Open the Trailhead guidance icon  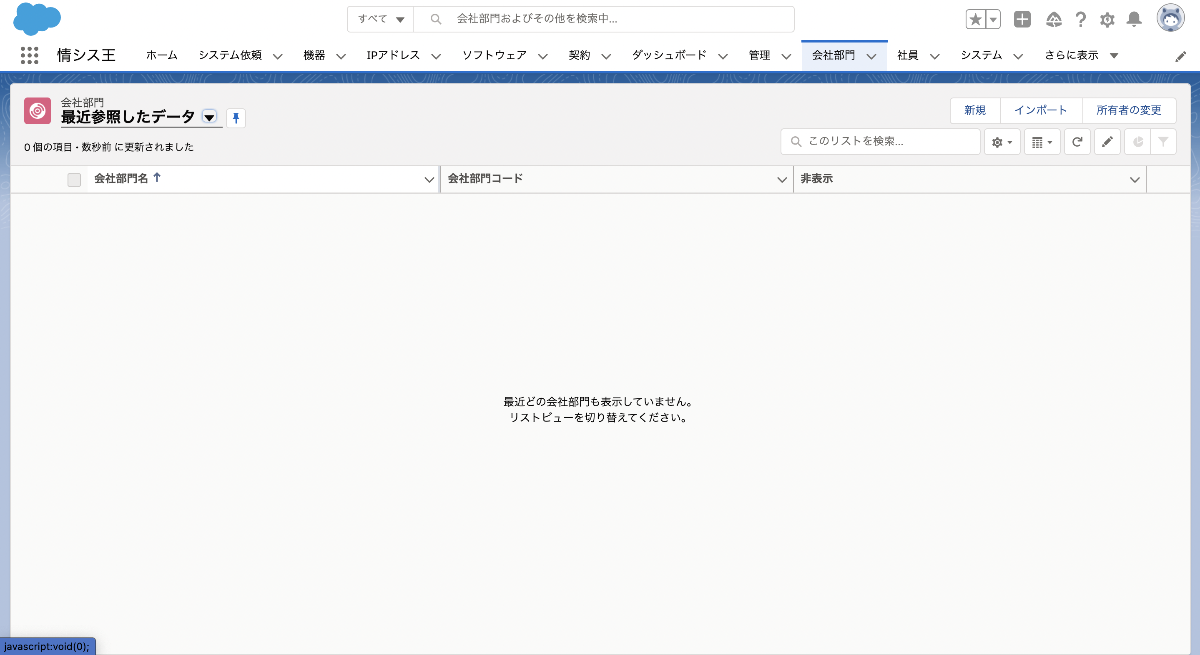1053,19
